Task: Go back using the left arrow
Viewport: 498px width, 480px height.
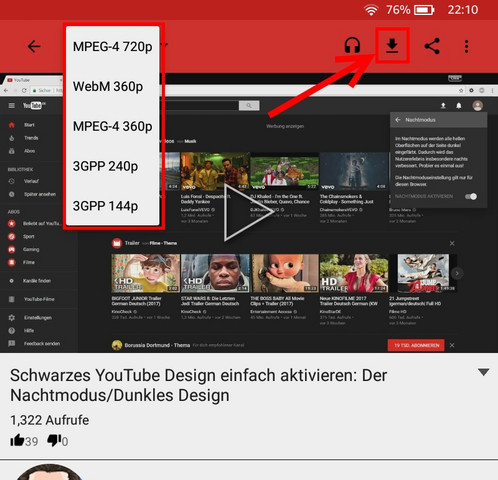Action: click(34, 46)
